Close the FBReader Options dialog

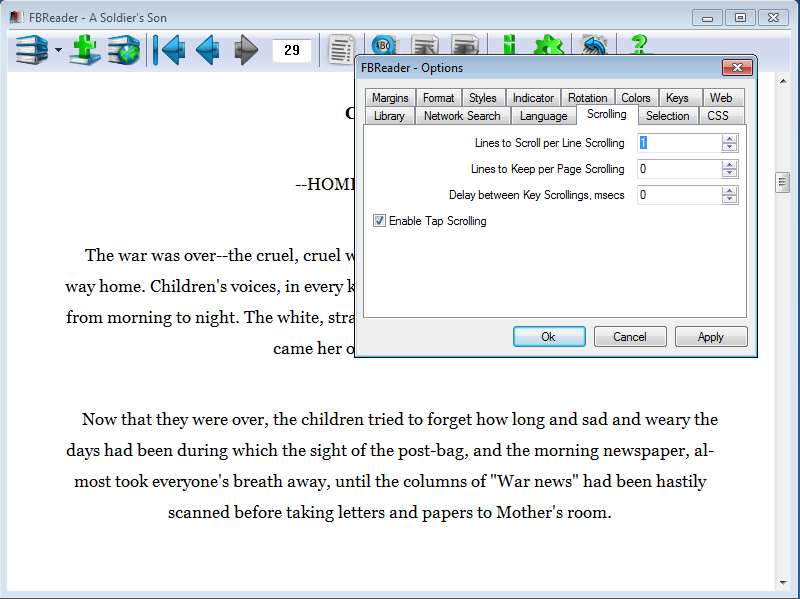pyautogui.click(x=737, y=67)
